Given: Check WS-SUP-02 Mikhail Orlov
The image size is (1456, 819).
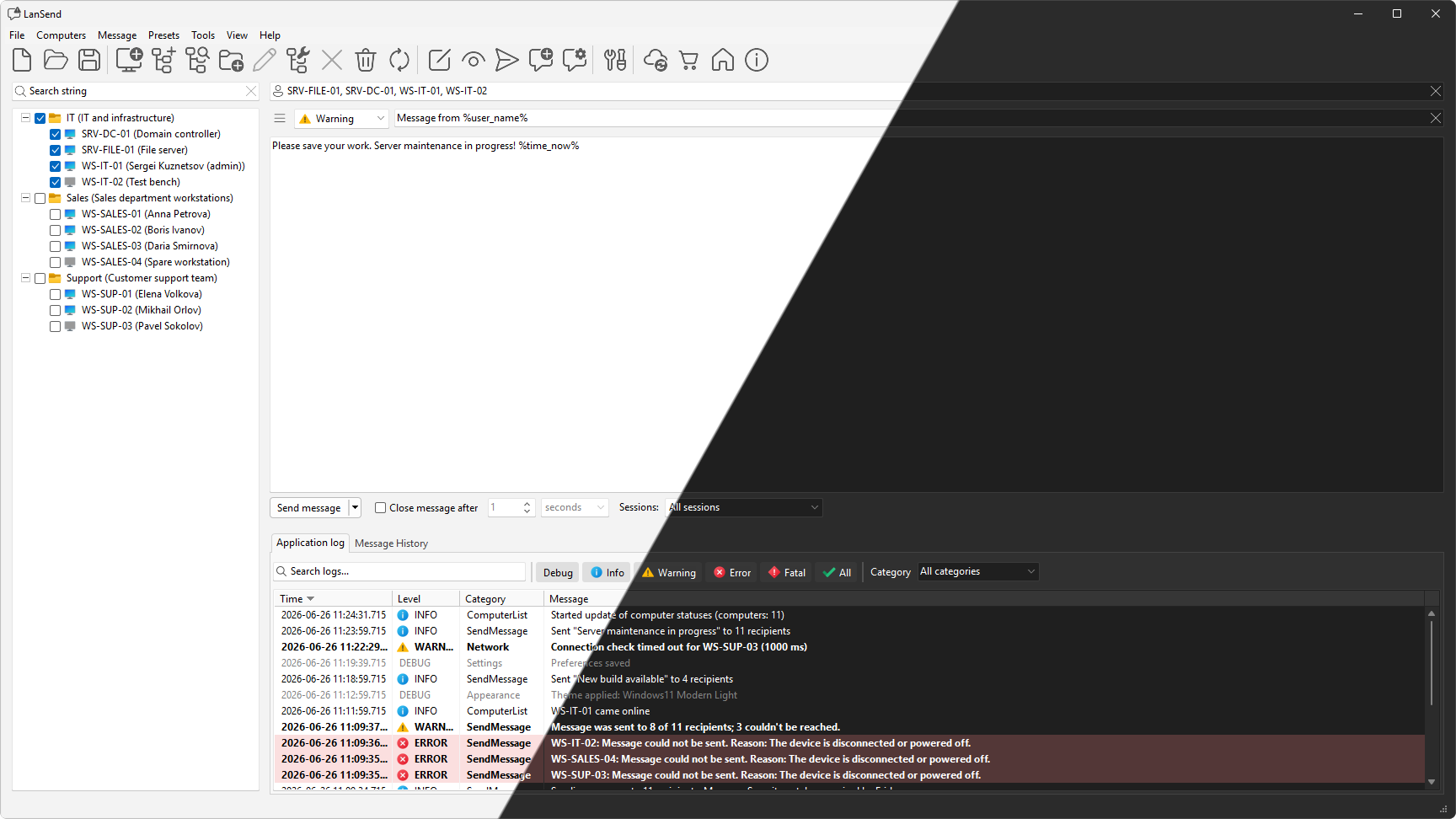Looking at the screenshot, I should (55, 310).
